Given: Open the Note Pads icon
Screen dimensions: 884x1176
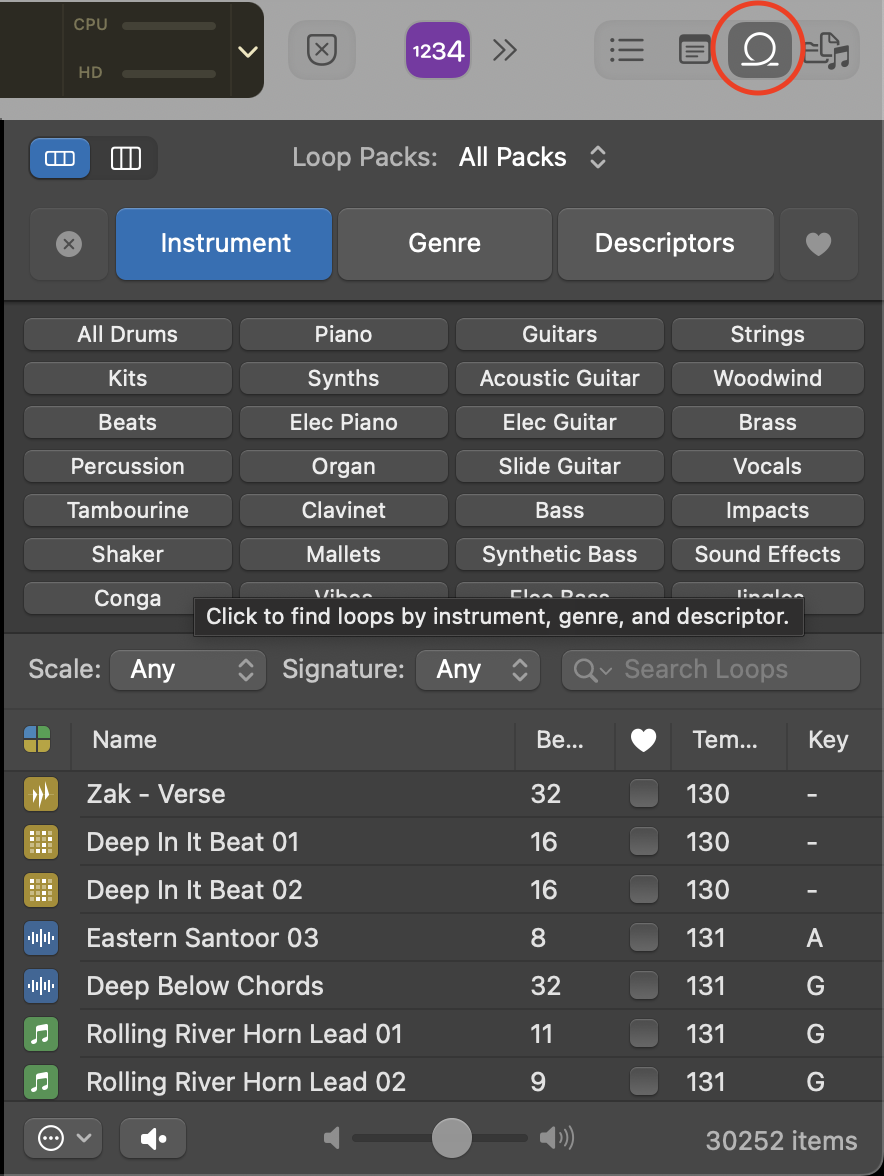Looking at the screenshot, I should tap(694, 49).
